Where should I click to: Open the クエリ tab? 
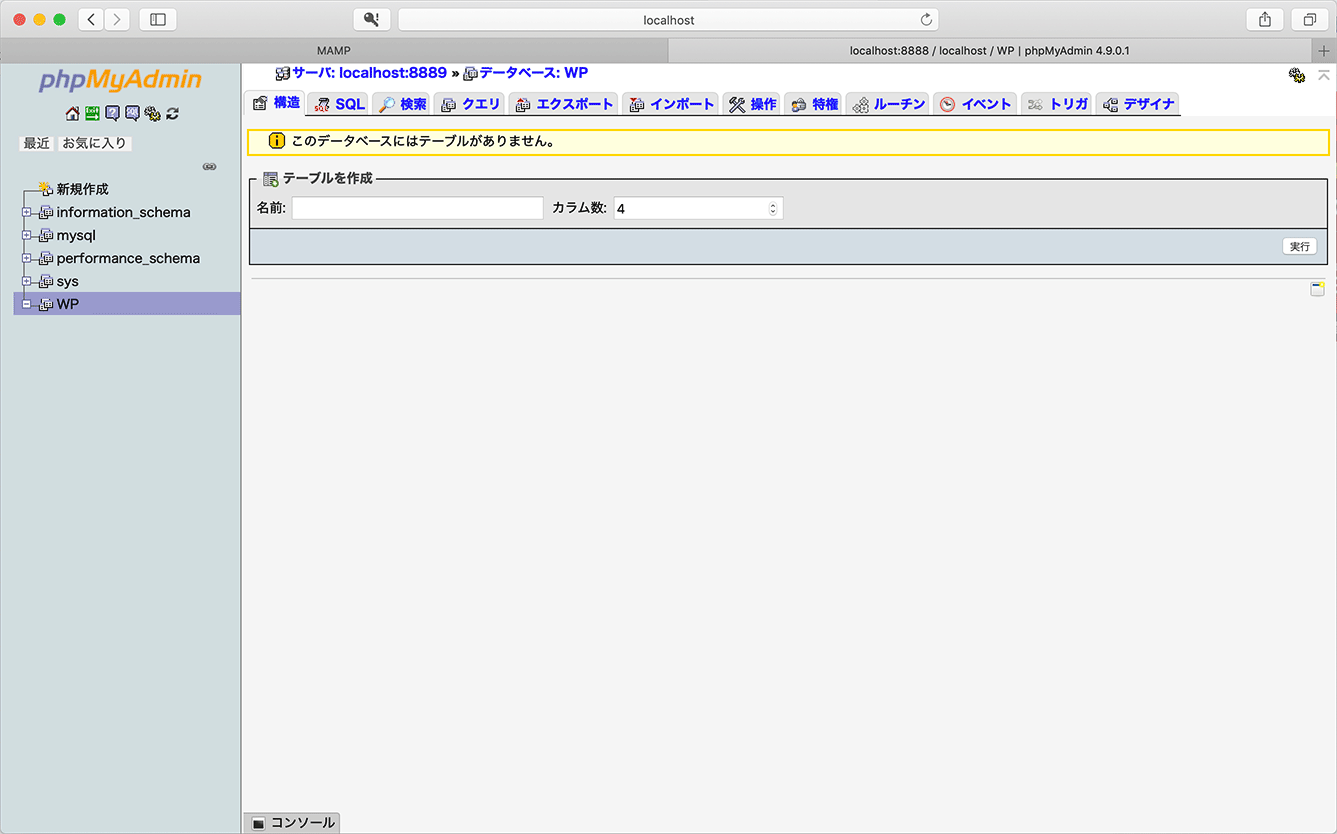coord(469,104)
